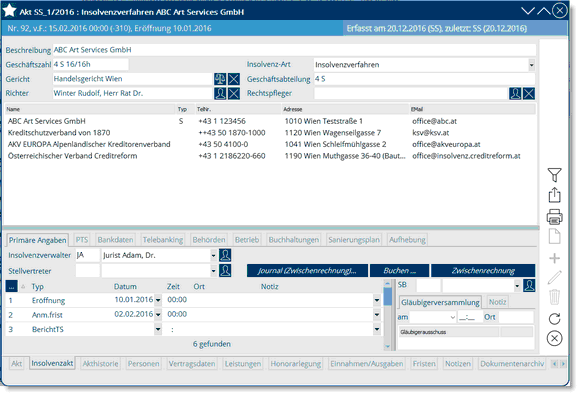Switch to the Telebanking tab
Screen dimensions: 578x394
[163, 240]
